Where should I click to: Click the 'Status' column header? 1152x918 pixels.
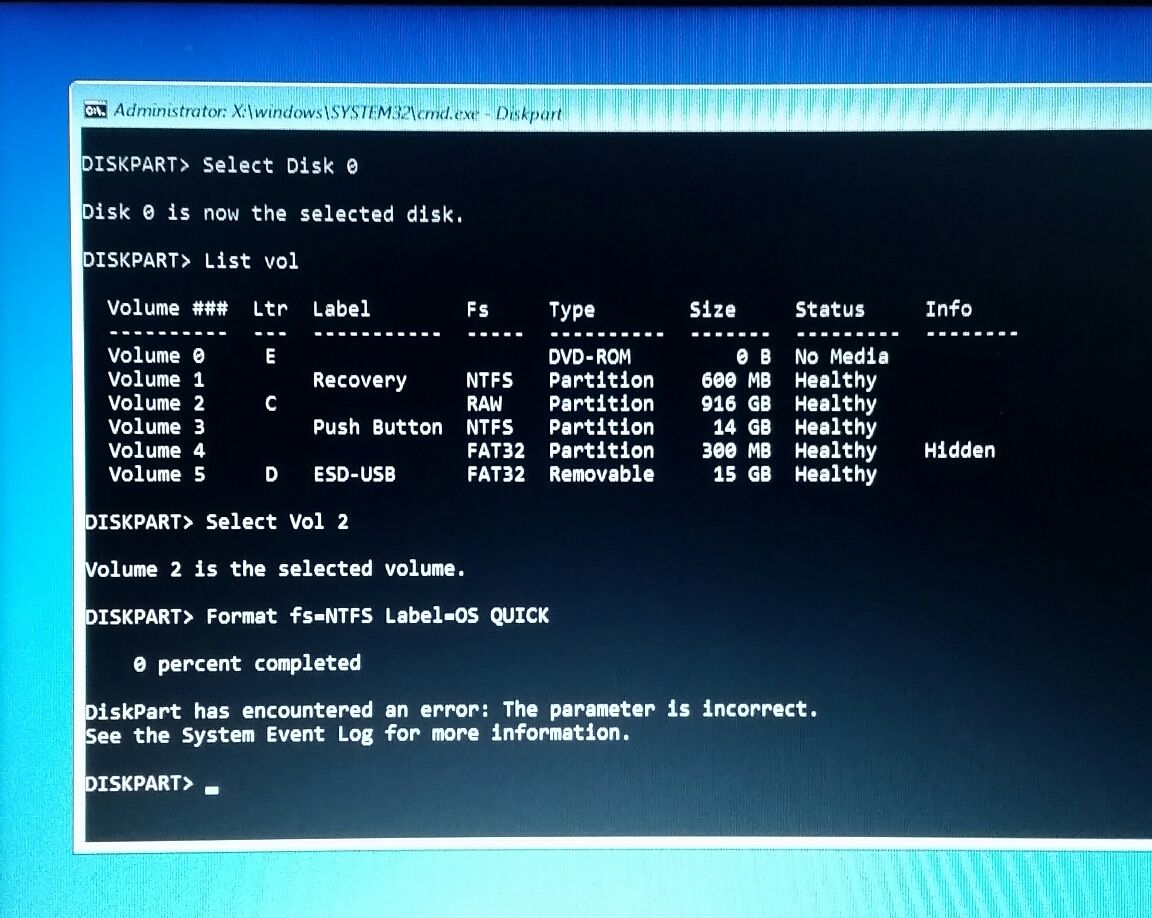[829, 309]
